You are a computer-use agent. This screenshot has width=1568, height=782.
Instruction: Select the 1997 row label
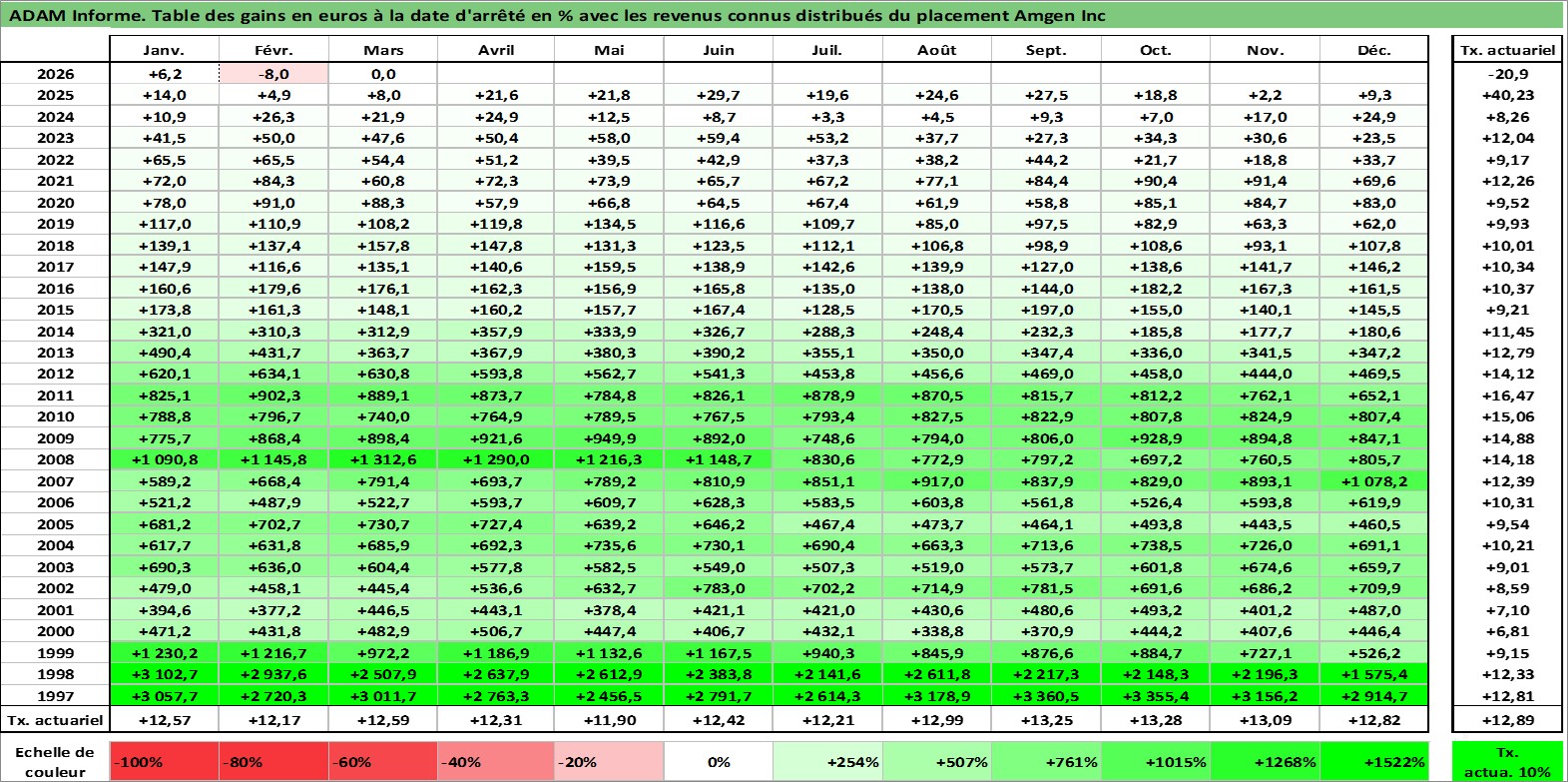click(55, 696)
